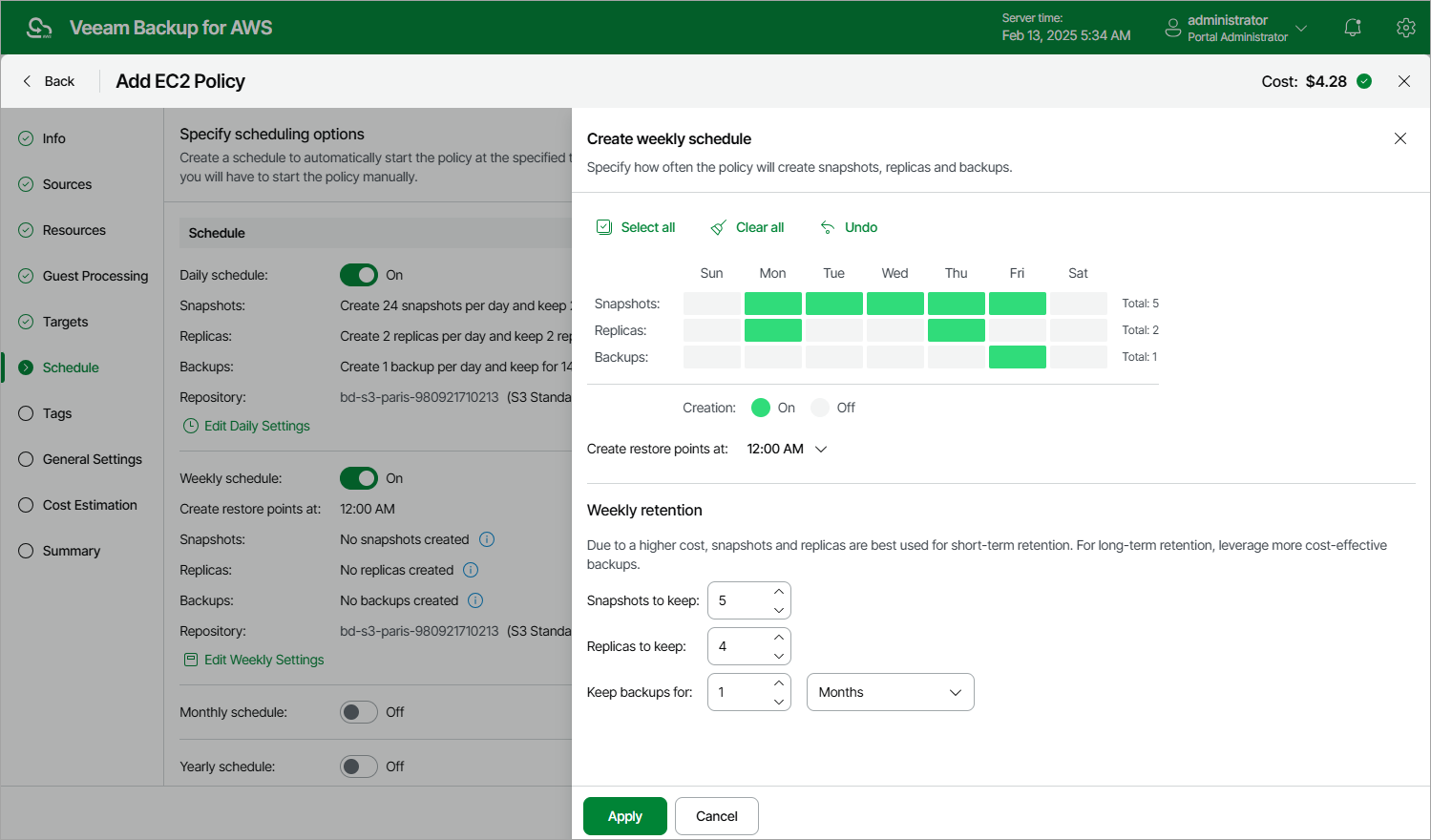Open the Months retention unit dropdown
This screenshot has width=1431, height=840.
pos(890,692)
